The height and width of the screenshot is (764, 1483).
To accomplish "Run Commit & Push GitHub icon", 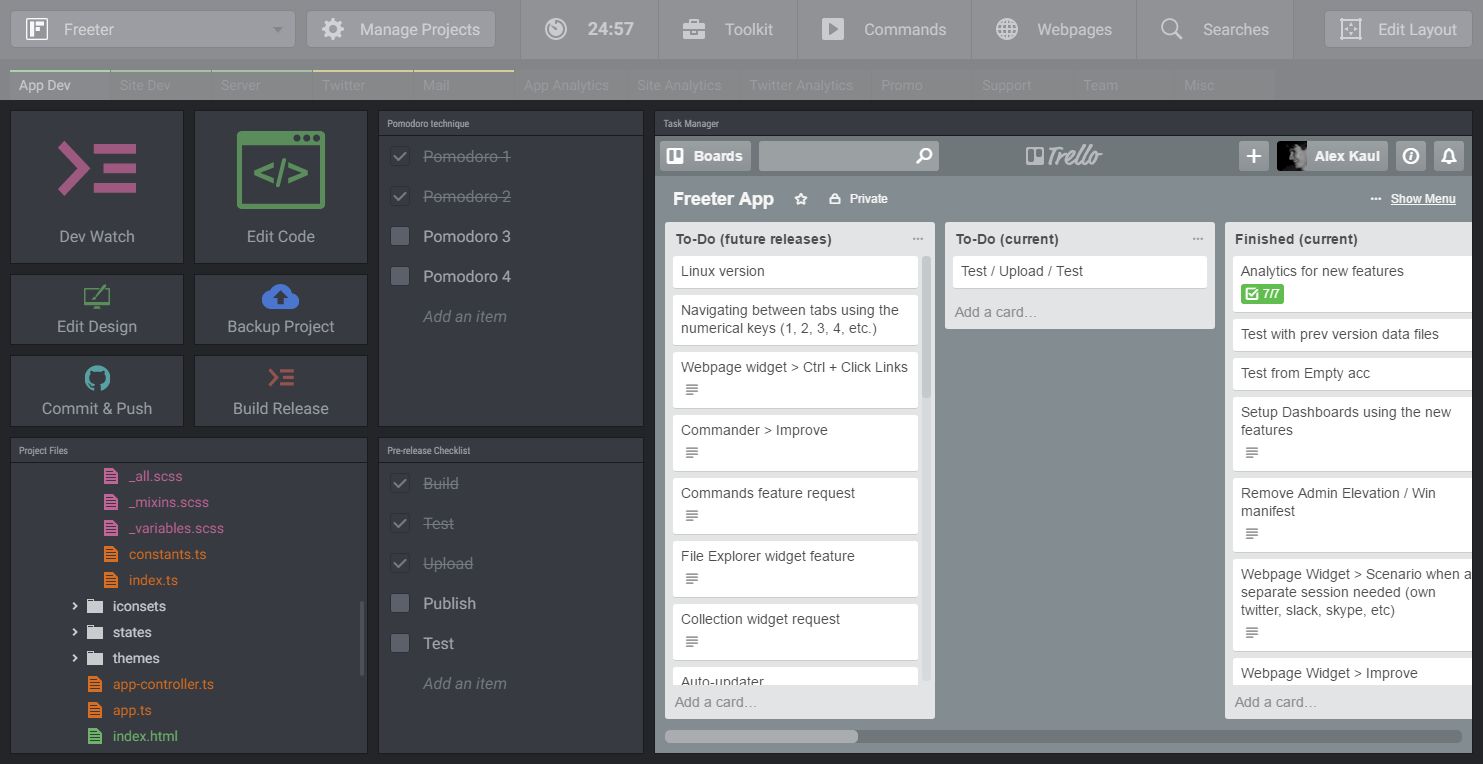I will (x=97, y=378).
